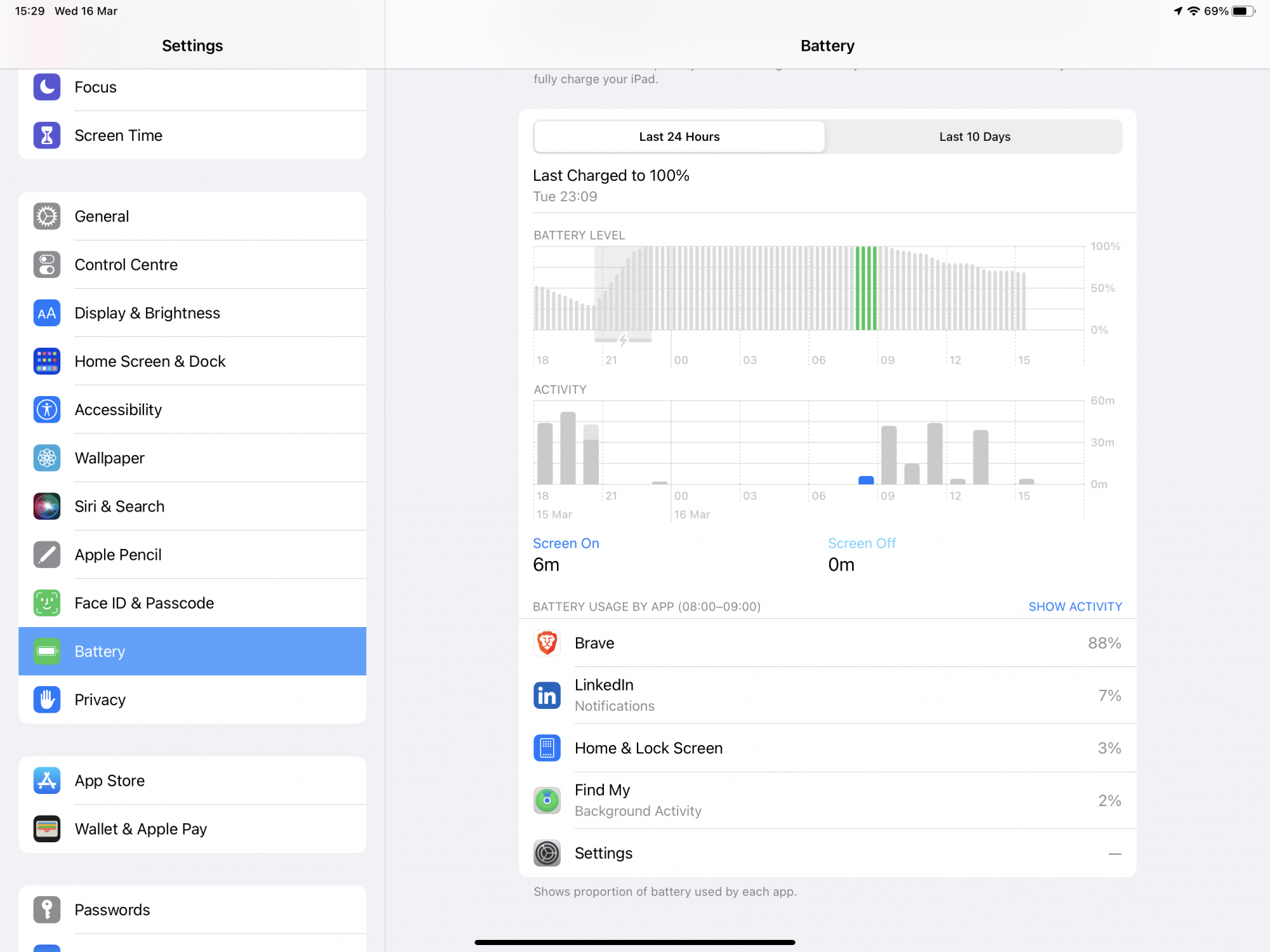Select the Last 24 Hours tab
Screen dimensions: 1270x952
679,136
